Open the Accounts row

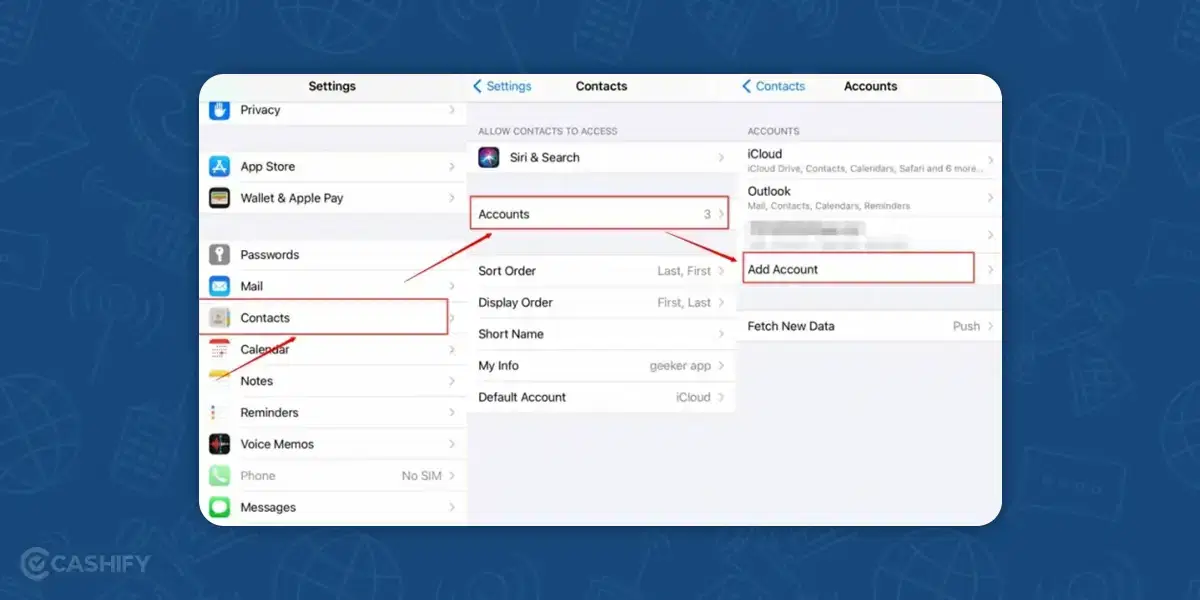(599, 214)
